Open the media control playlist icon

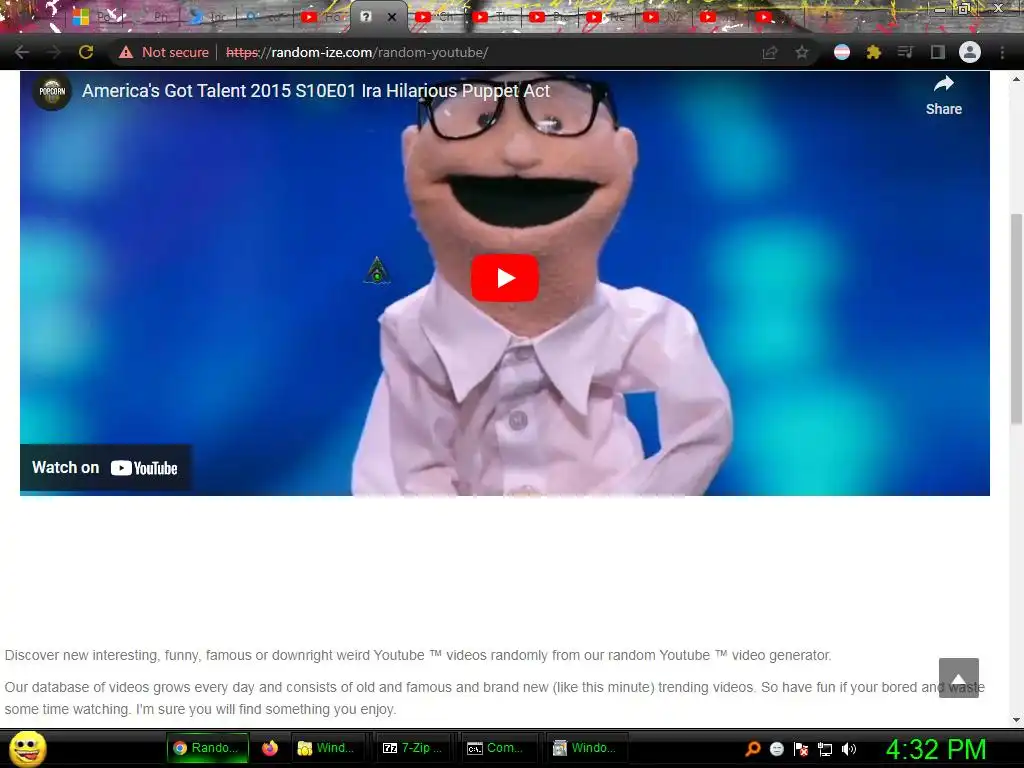pyautogui.click(x=905, y=52)
